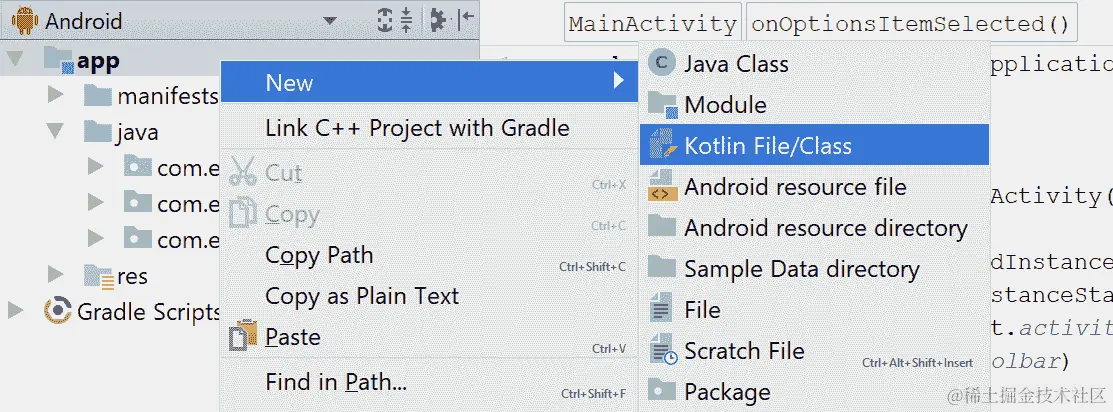Click the Module folder icon
This screenshot has height=412, width=1113.
point(663,105)
